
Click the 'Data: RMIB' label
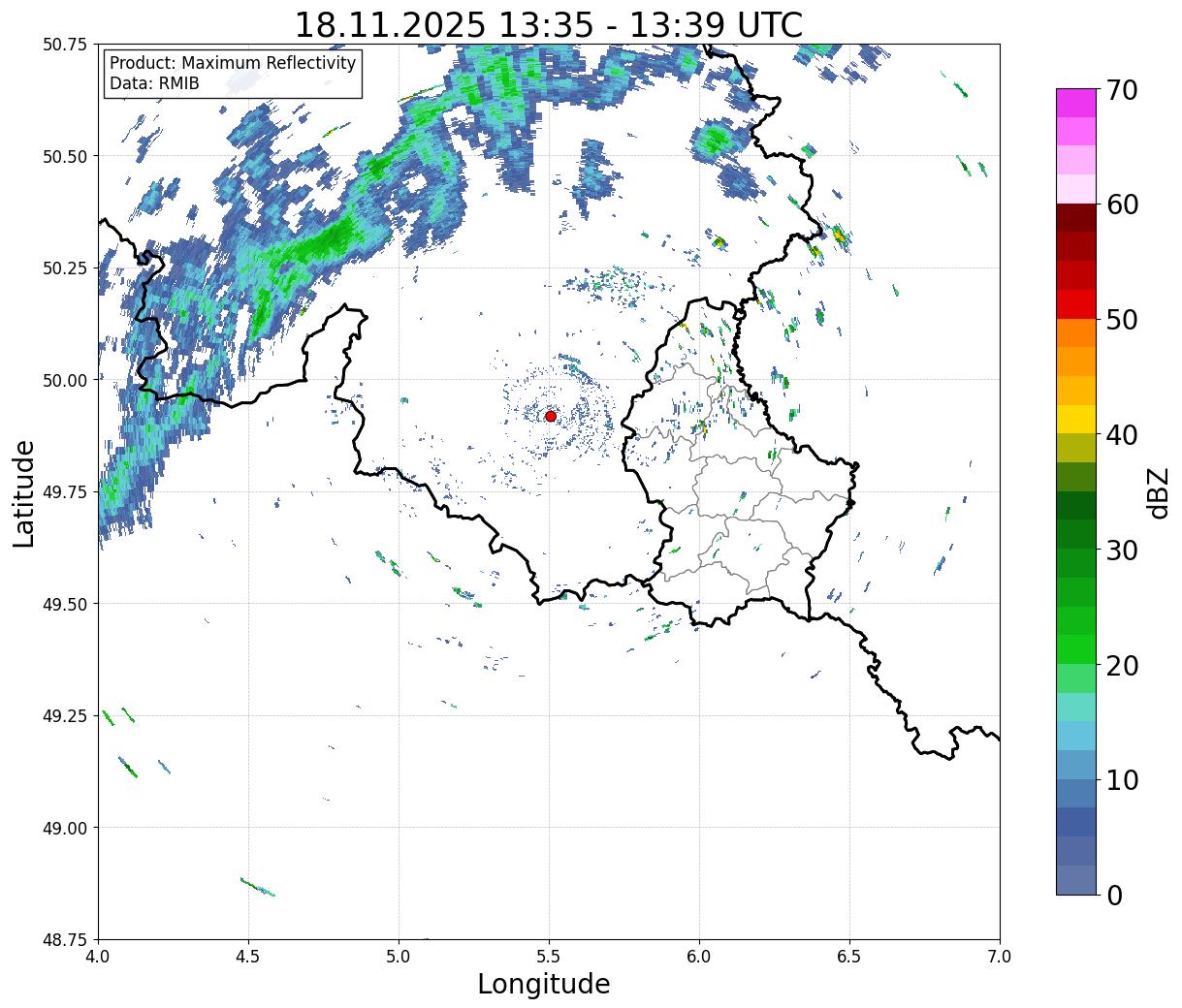pos(154,84)
